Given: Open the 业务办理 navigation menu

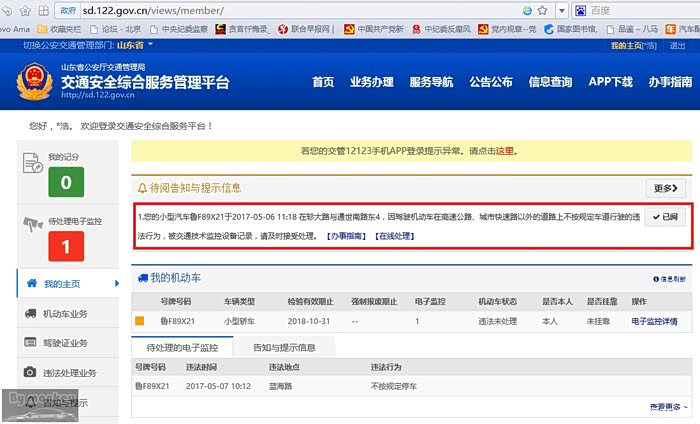Looking at the screenshot, I should pyautogui.click(x=372, y=82).
